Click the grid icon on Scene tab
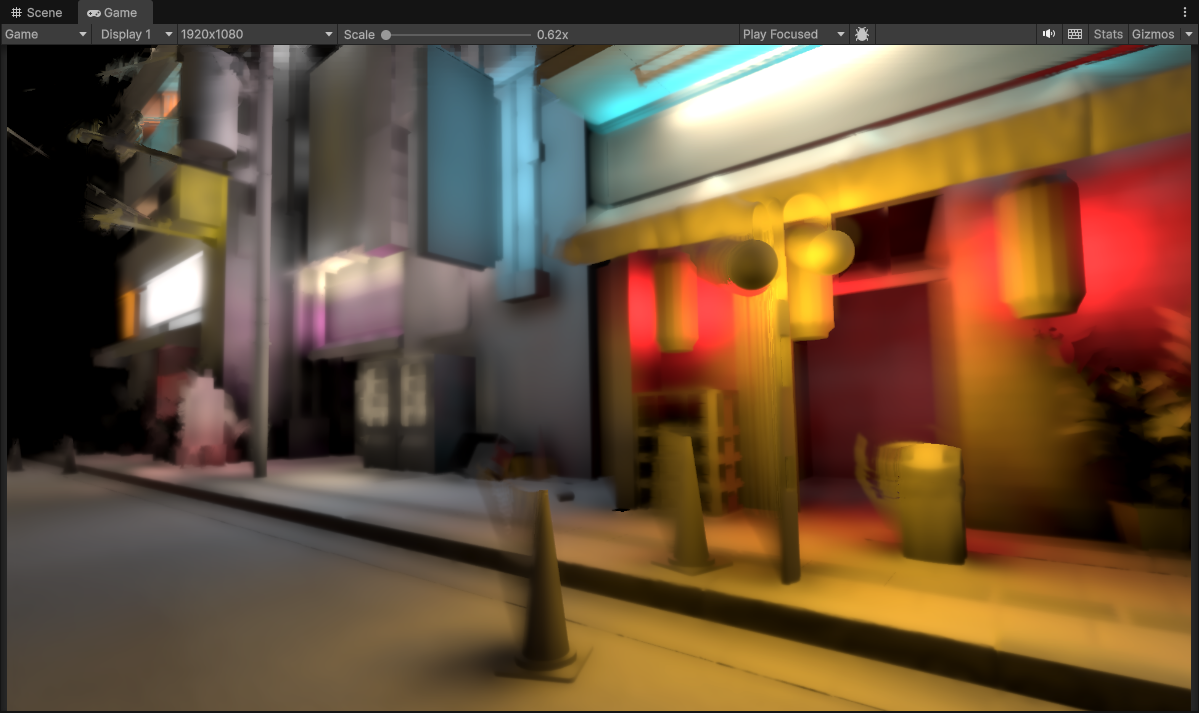This screenshot has height=713, width=1199. pos(16,13)
